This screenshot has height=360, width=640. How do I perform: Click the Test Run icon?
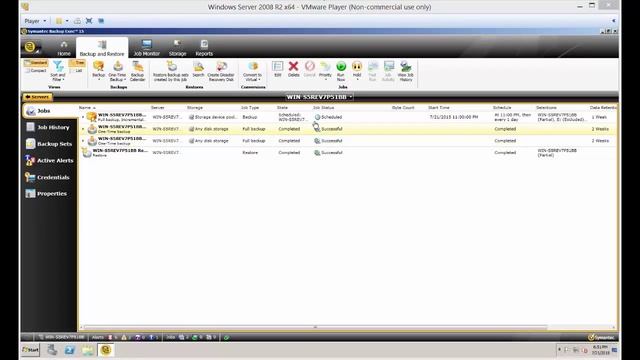372,71
